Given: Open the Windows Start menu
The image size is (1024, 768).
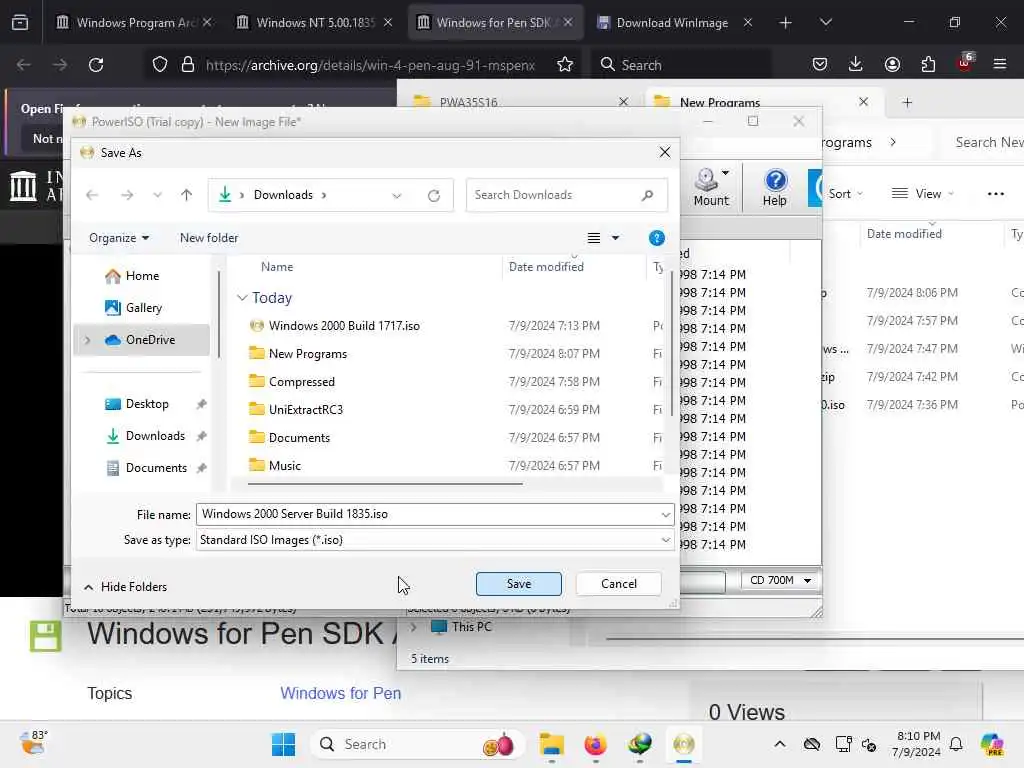Looking at the screenshot, I should click(x=283, y=744).
